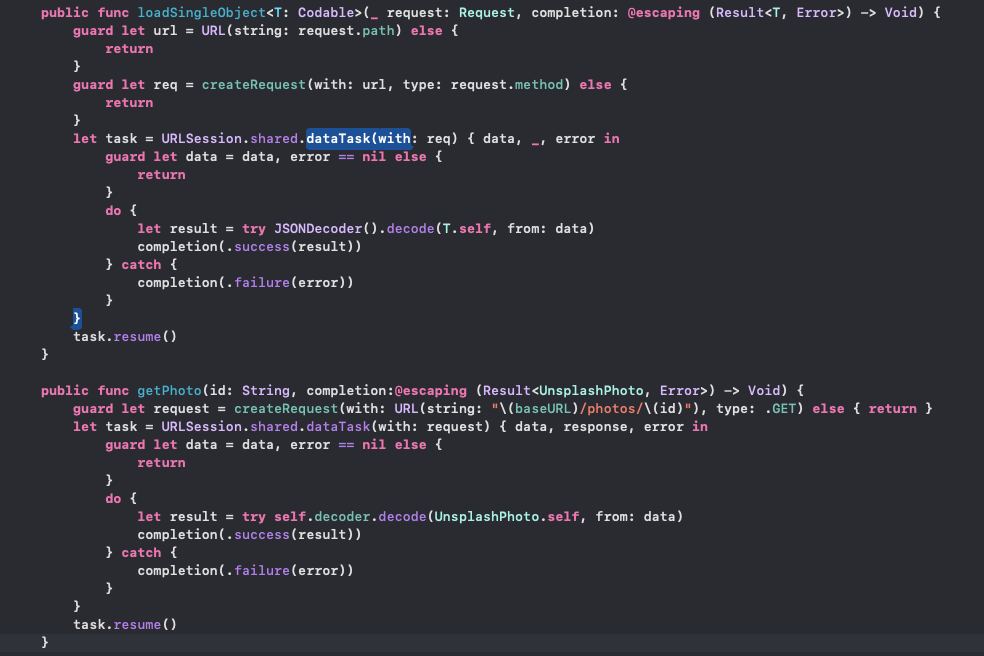Image resolution: width=984 pixels, height=656 pixels.
Task: Click the 'id: String' parameter of getPhoto
Action: click(x=249, y=390)
